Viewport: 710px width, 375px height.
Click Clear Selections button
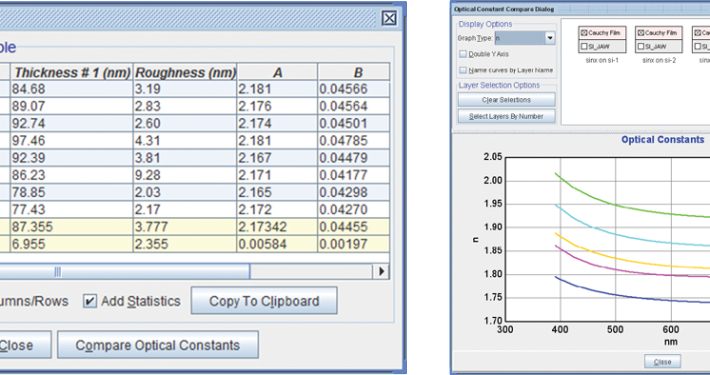point(506,100)
